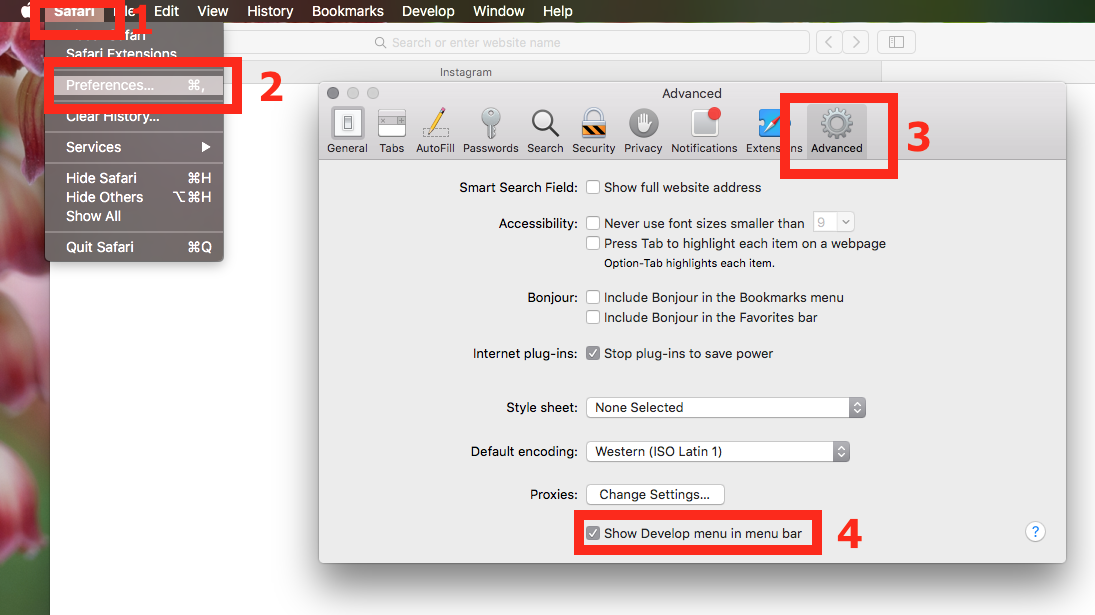
Task: Open the Privacy preferences pane
Action: coord(643,131)
